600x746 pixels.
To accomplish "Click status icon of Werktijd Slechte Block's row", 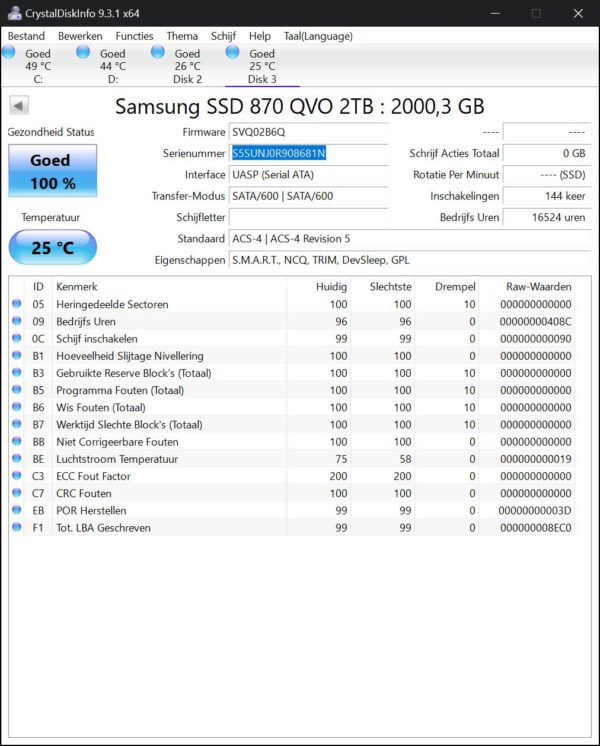I will [17, 423].
